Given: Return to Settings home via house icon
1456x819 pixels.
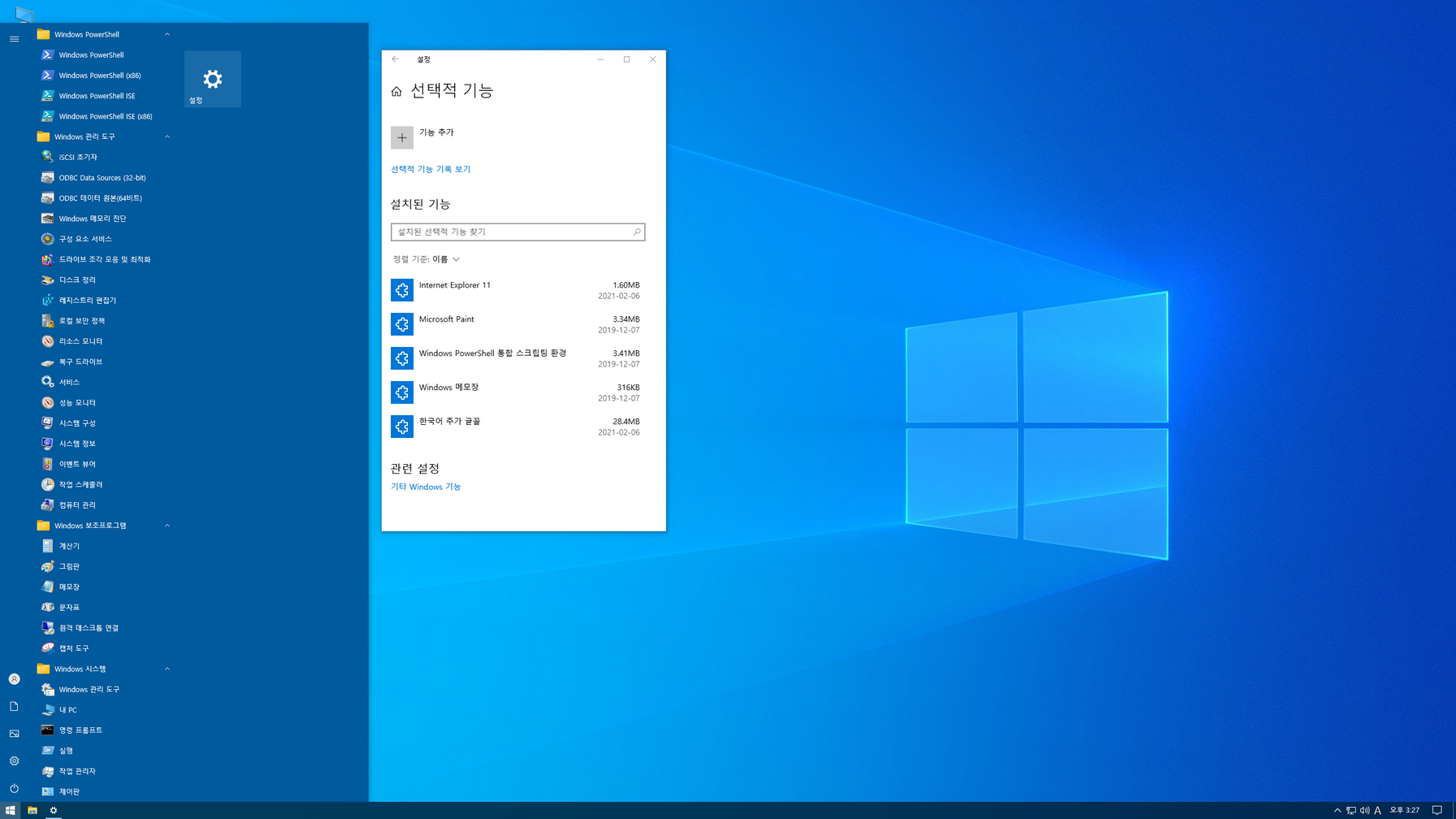Looking at the screenshot, I should (396, 91).
